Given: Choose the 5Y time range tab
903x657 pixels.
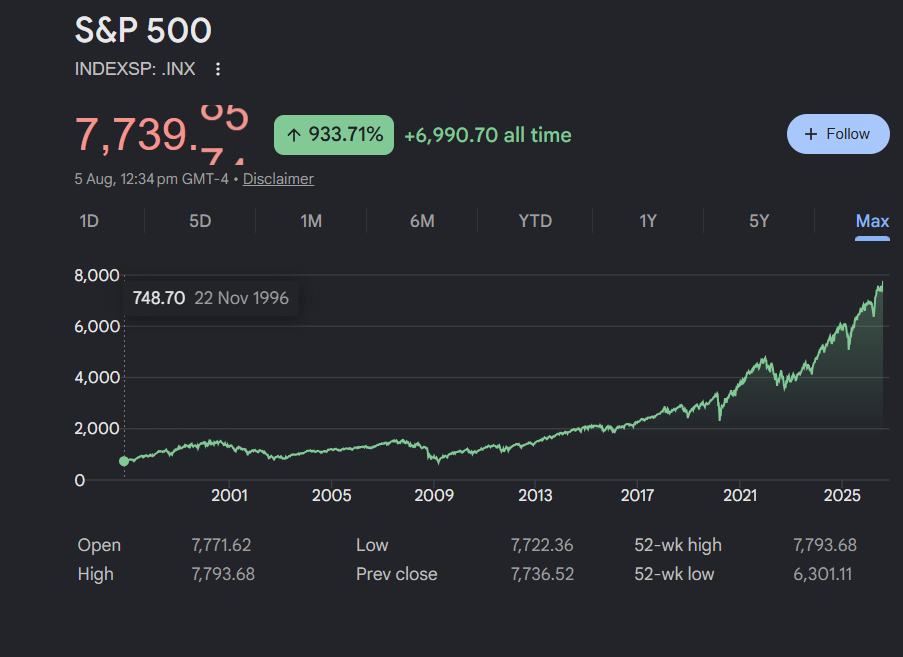Looking at the screenshot, I should (759, 221).
